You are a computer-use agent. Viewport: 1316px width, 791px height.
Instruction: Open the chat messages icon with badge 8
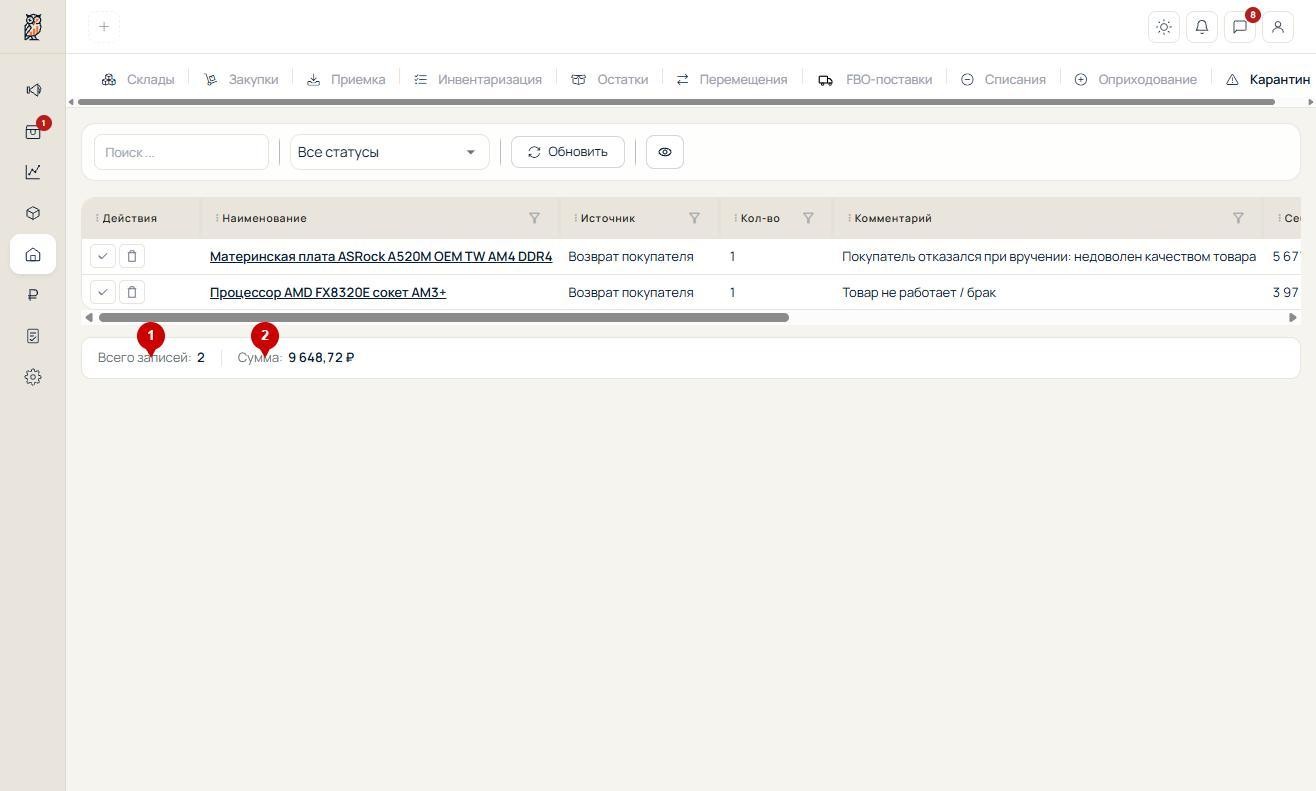[x=1240, y=27]
